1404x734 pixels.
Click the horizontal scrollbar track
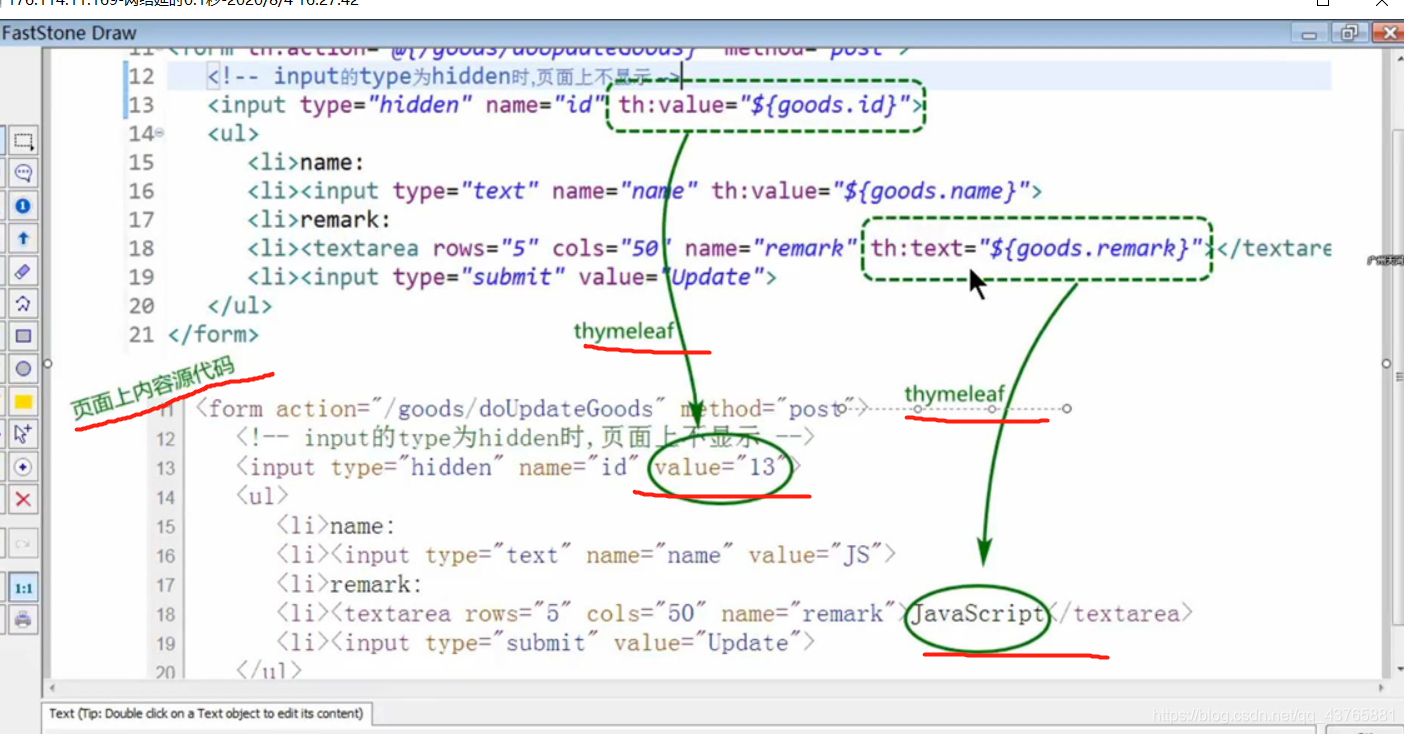pyautogui.click(x=716, y=688)
